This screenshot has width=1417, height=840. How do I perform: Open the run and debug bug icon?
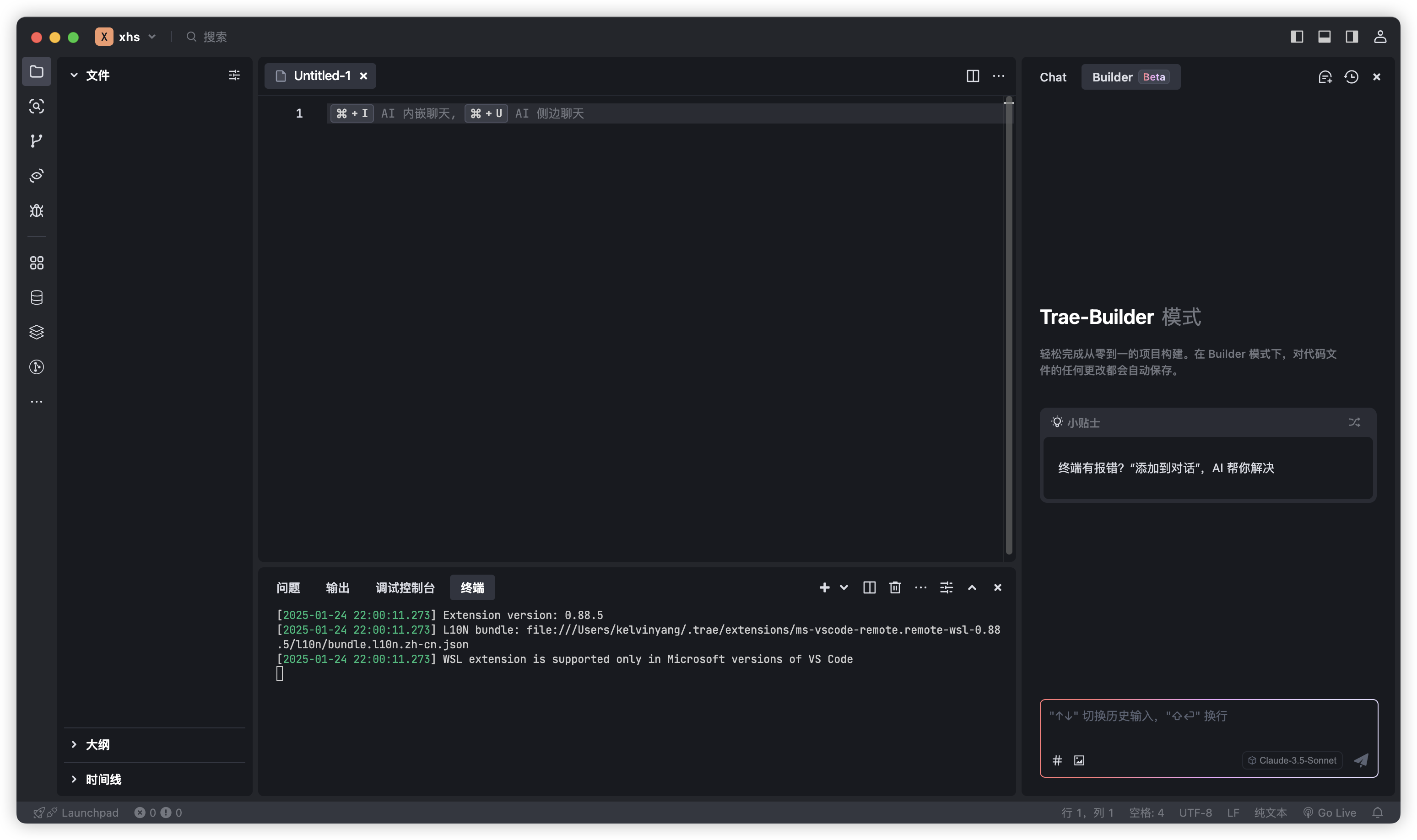pyautogui.click(x=36, y=210)
